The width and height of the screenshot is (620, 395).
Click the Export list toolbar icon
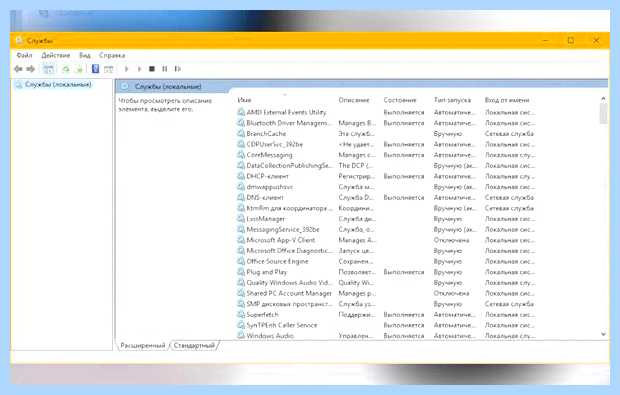coord(79,69)
